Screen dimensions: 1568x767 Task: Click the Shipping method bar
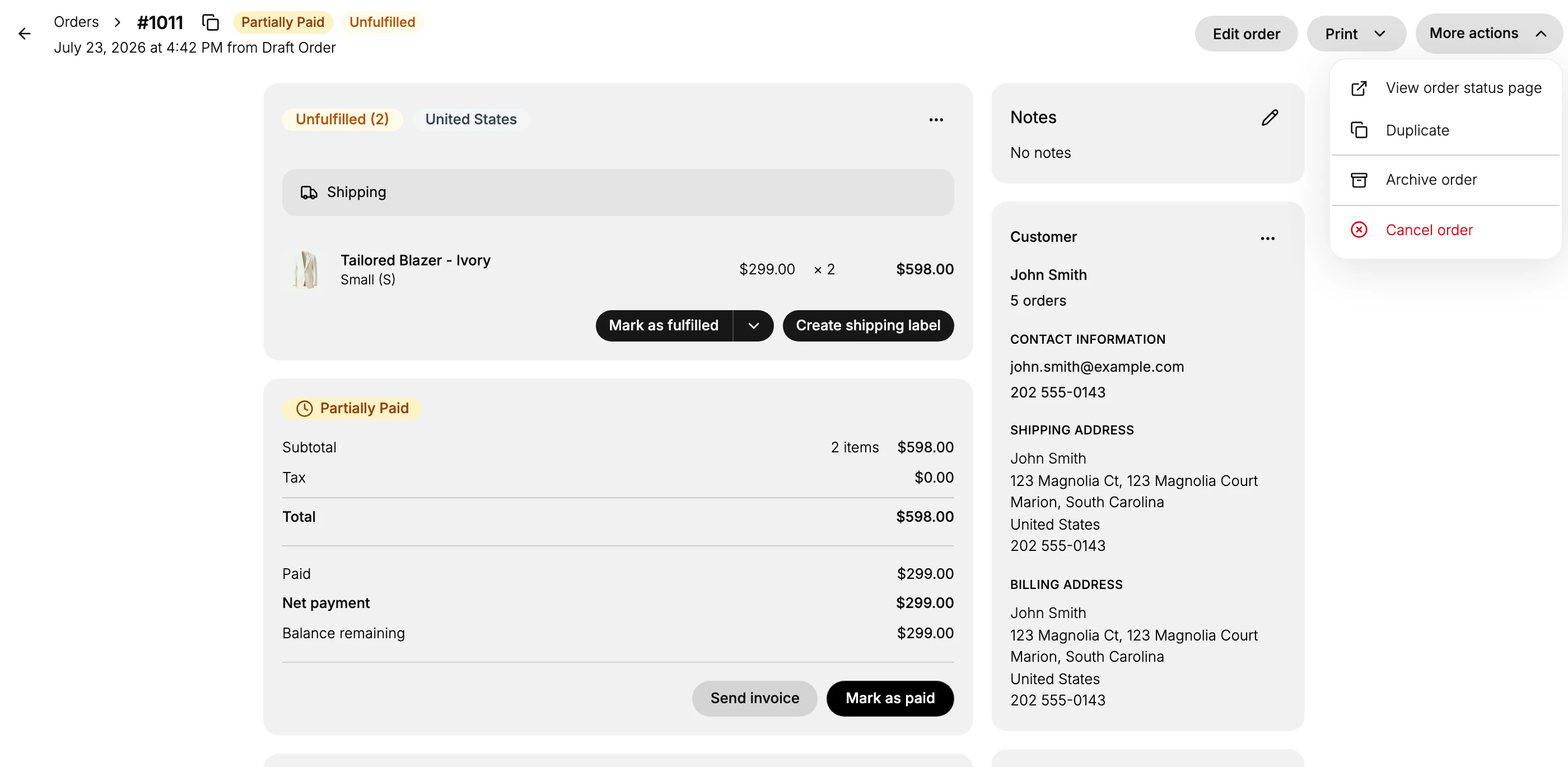pyautogui.click(x=618, y=193)
